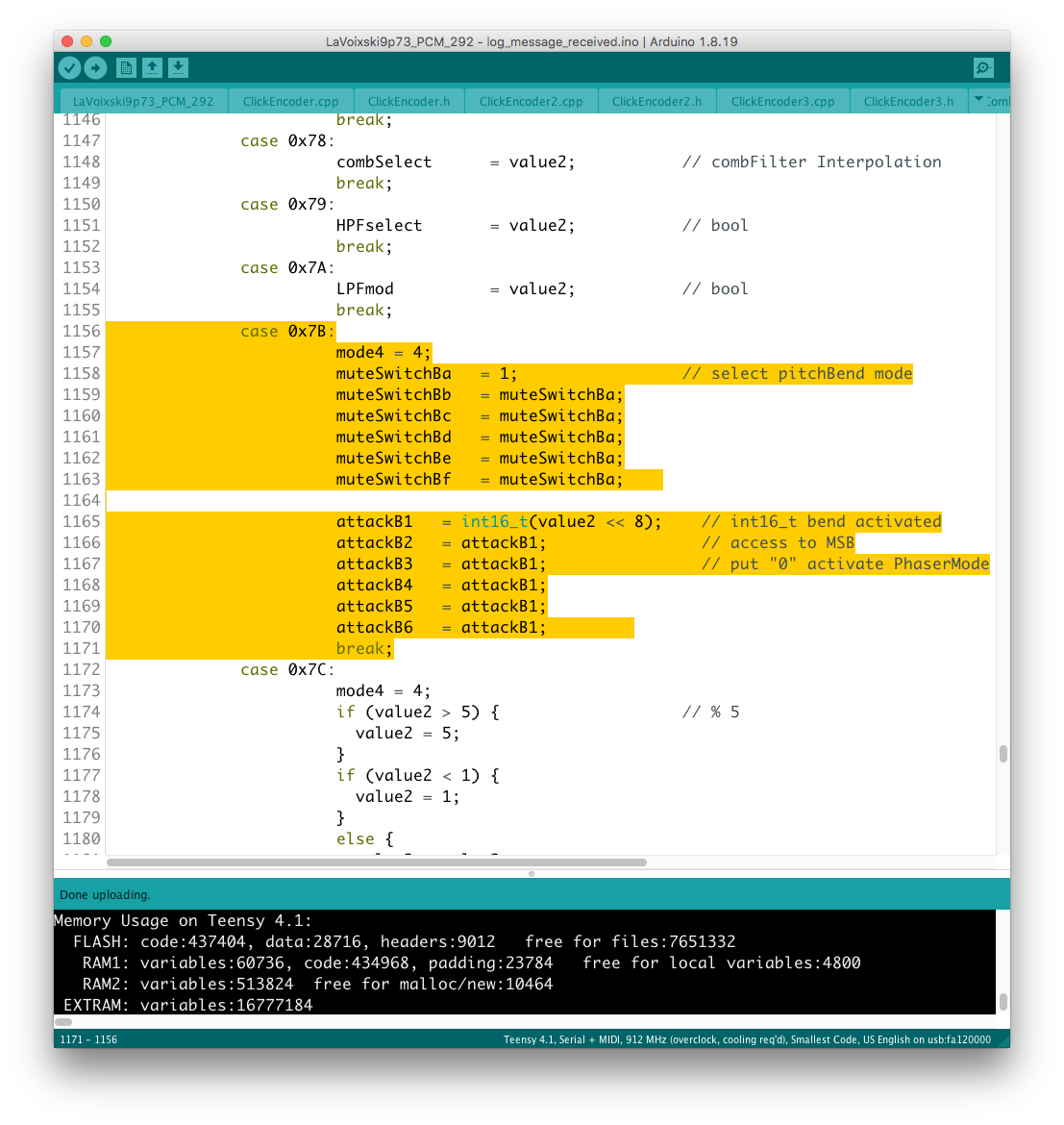Switch to the LaVoixski9p73_PCM_292 tab
The image size is (1064, 1125).
click(143, 101)
